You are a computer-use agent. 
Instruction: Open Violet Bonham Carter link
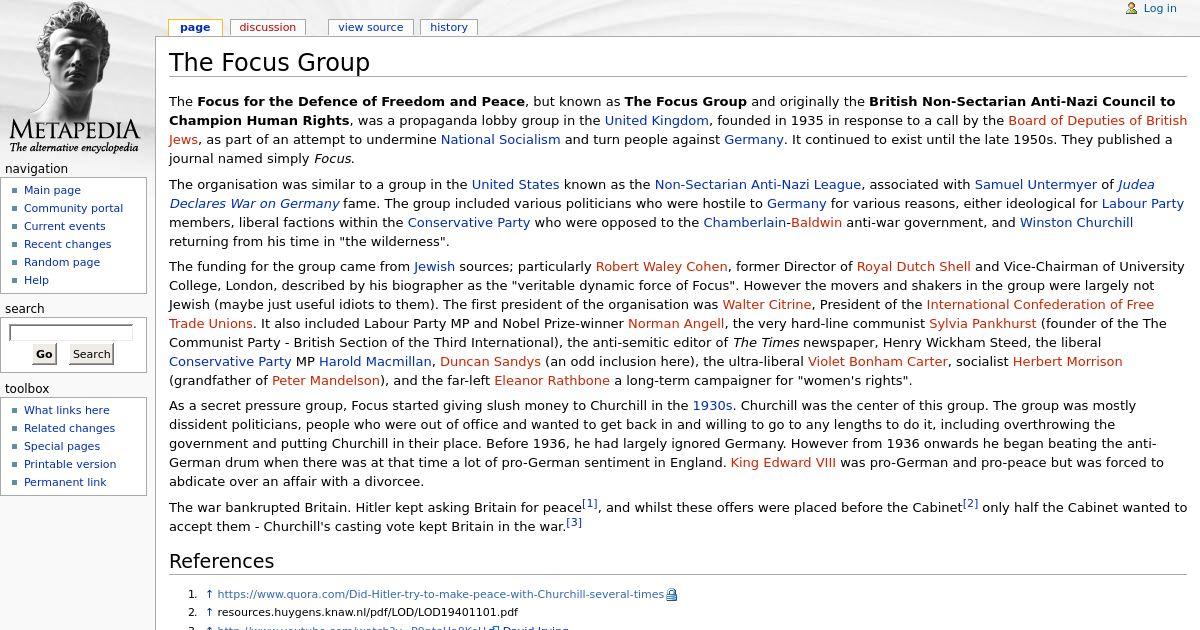(x=877, y=361)
